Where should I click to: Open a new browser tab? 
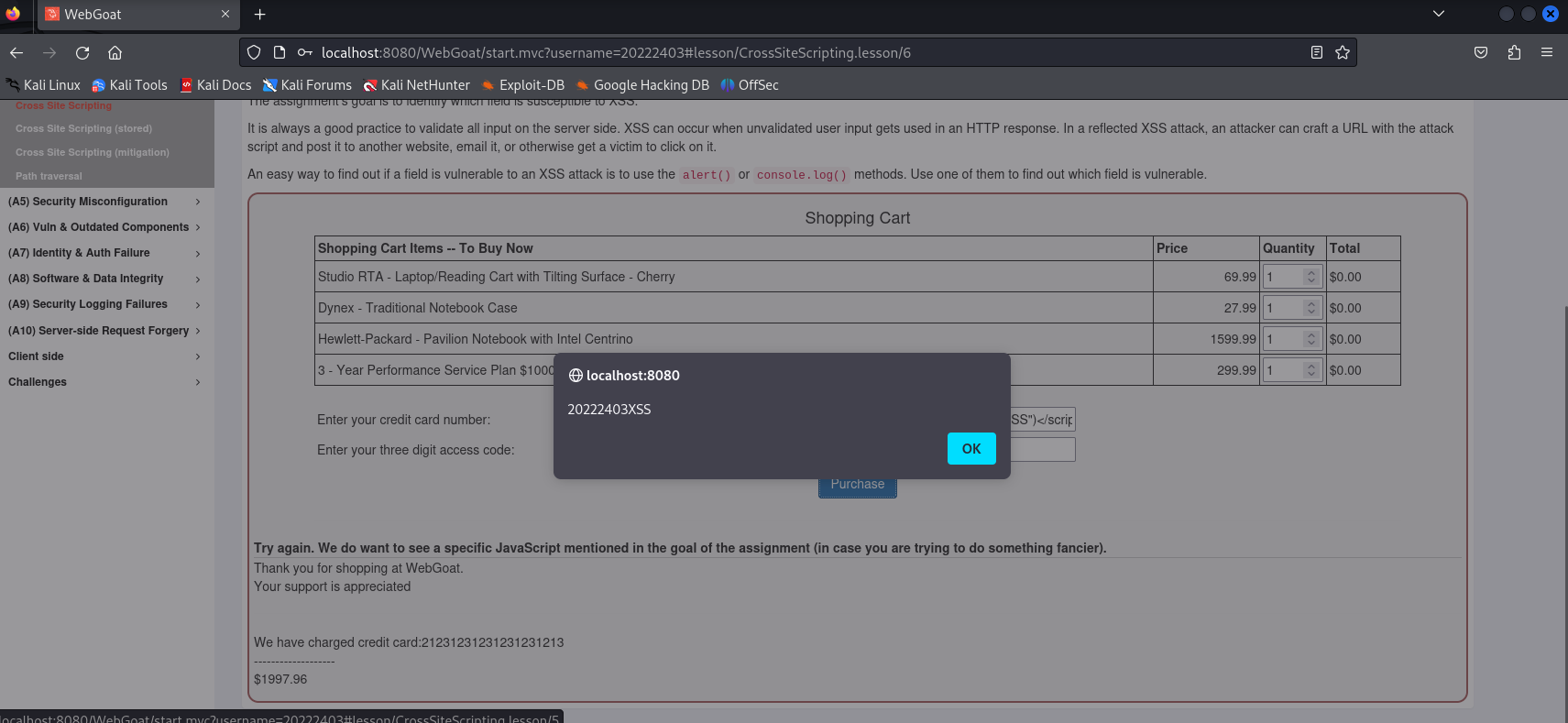pos(260,15)
